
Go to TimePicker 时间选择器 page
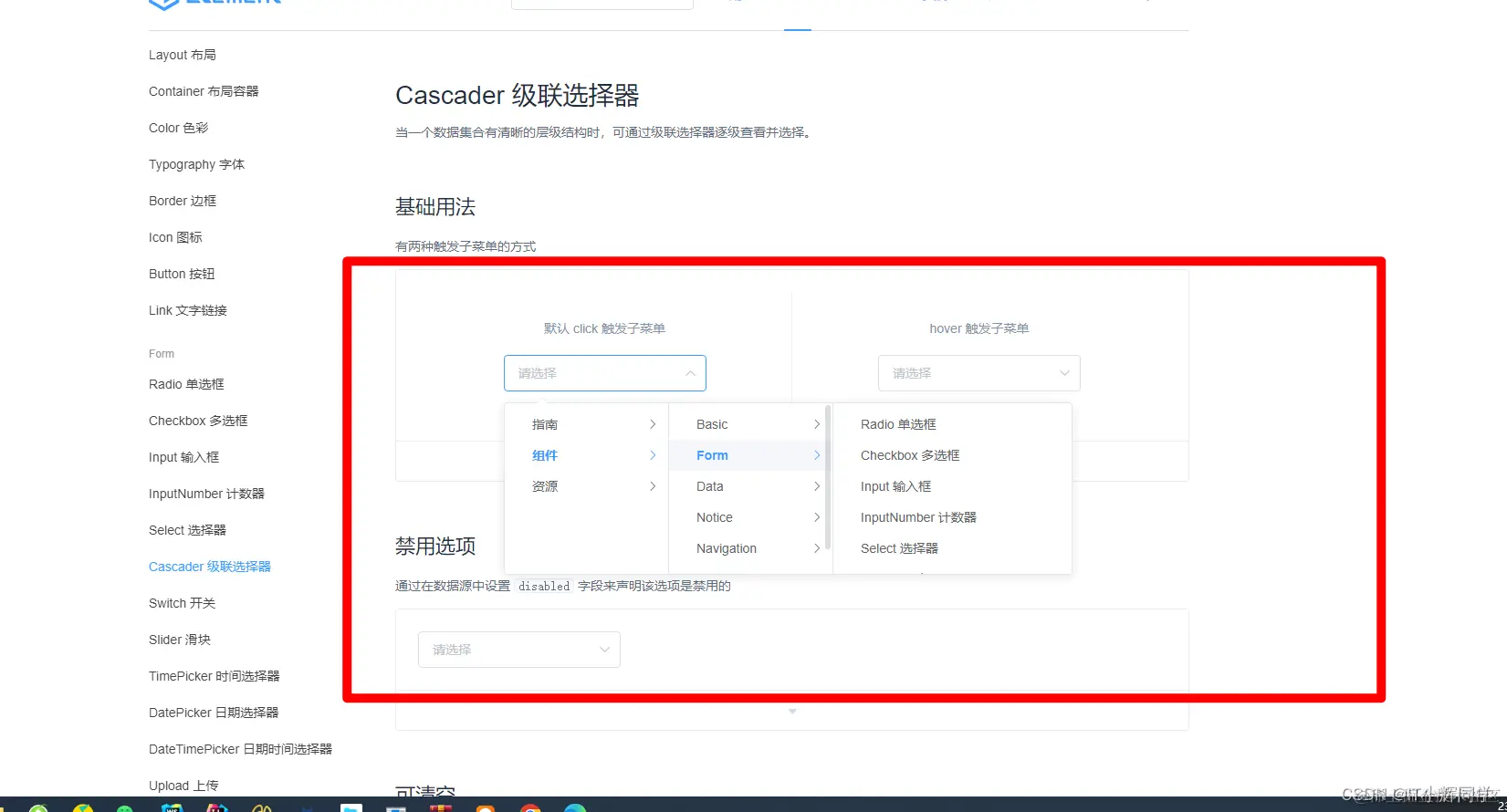click(x=215, y=676)
